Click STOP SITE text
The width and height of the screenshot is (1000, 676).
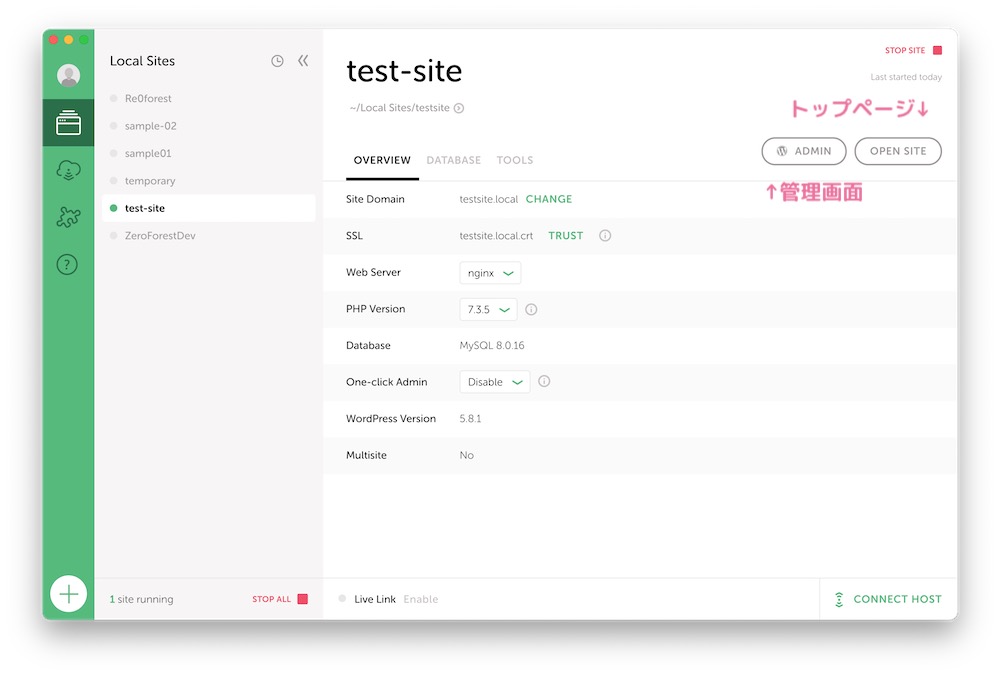point(904,50)
